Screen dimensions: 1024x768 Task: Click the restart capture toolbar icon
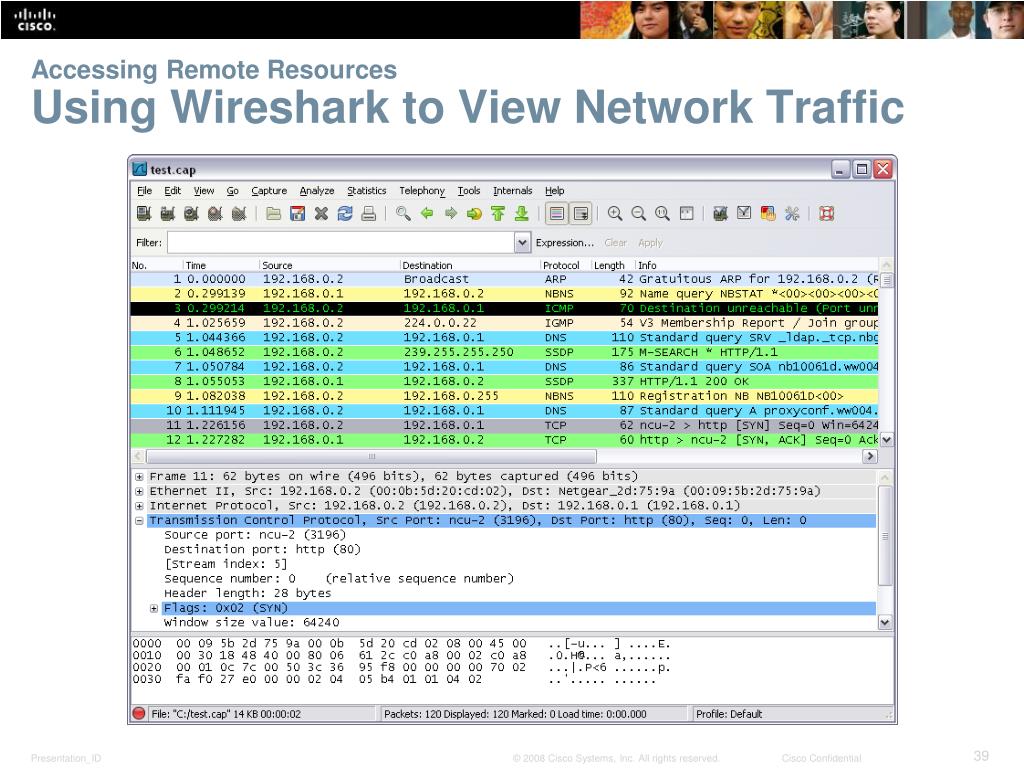coord(239,214)
